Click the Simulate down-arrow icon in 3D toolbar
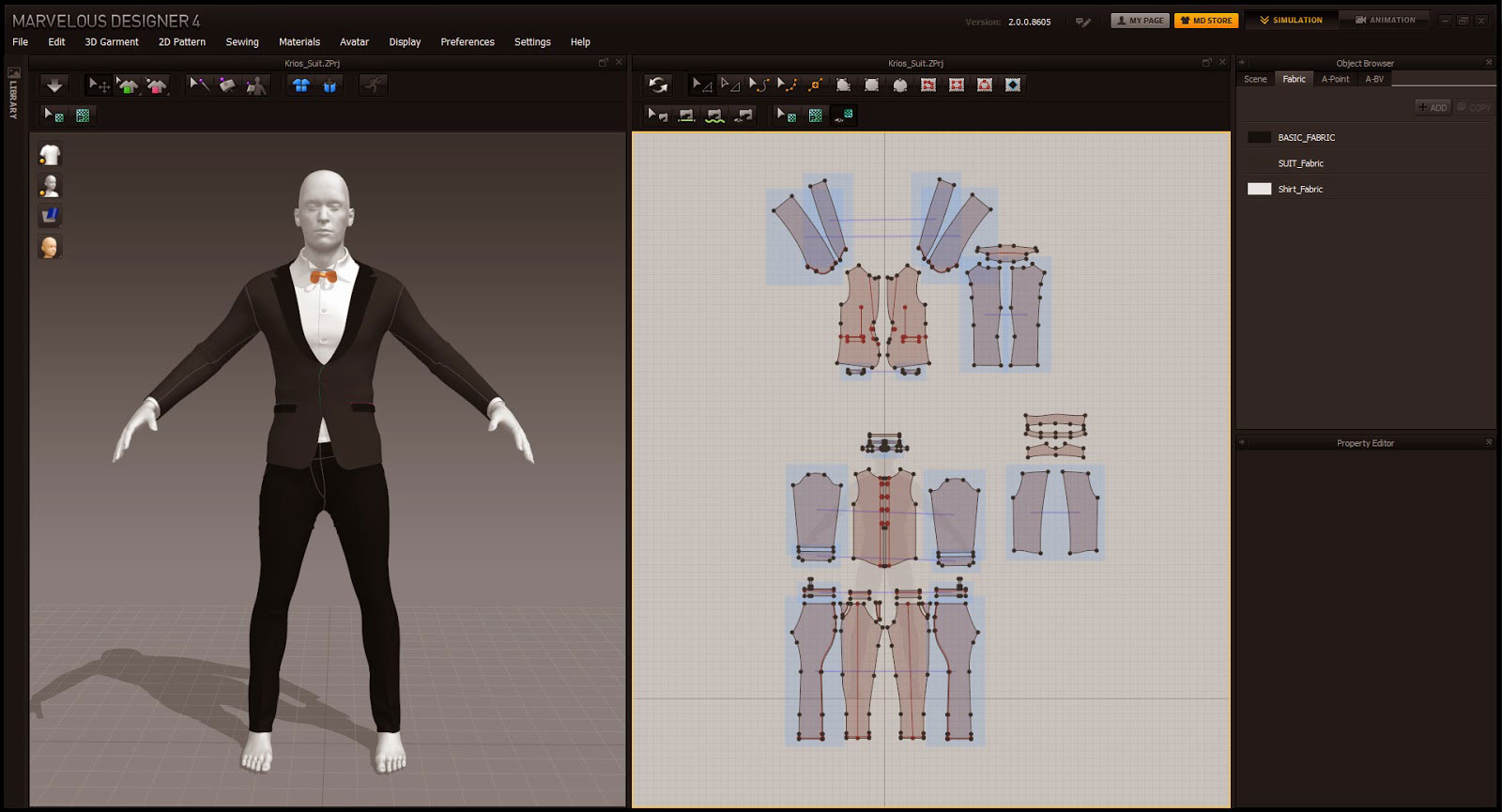1502x812 pixels. 54,85
